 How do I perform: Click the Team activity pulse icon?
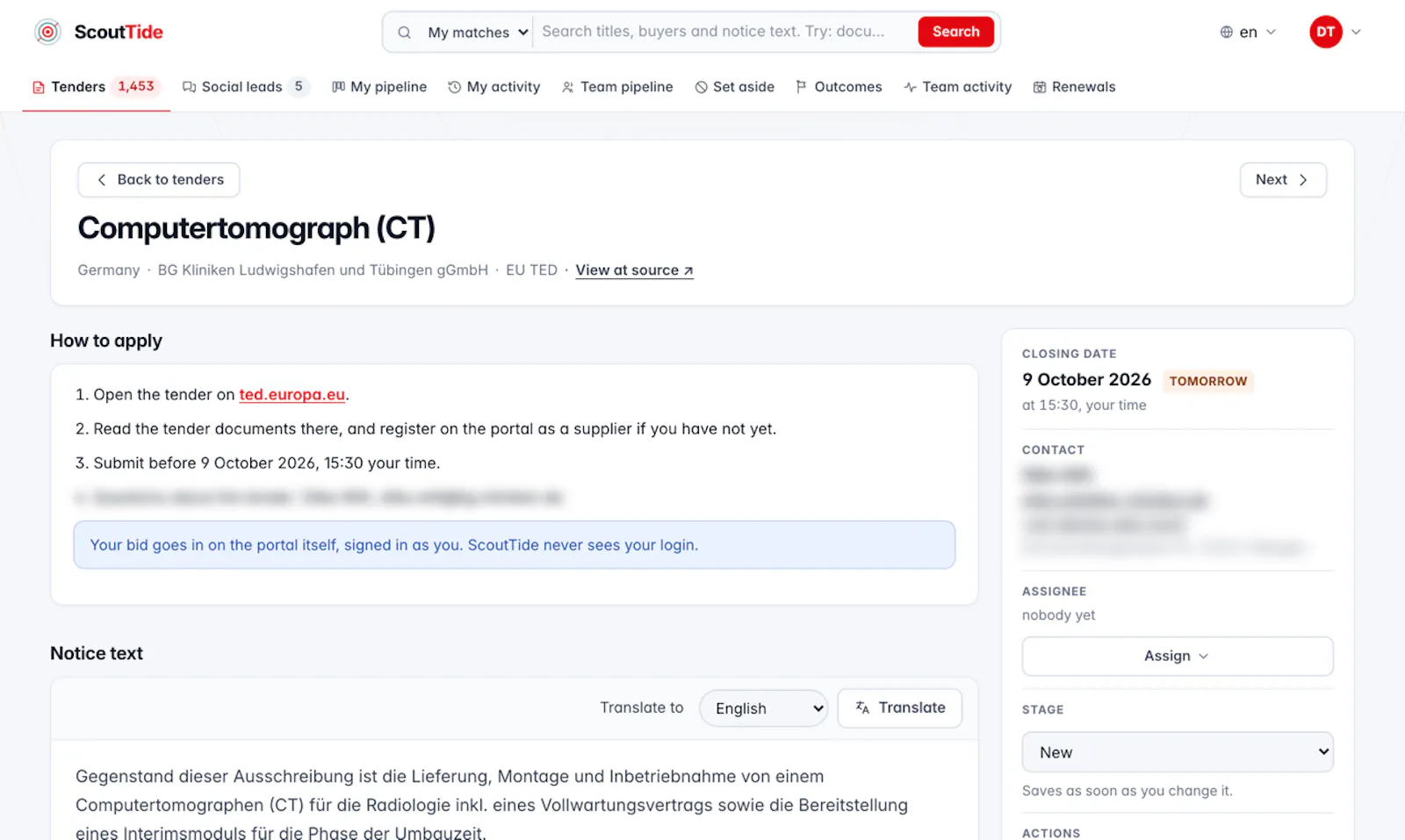click(910, 87)
